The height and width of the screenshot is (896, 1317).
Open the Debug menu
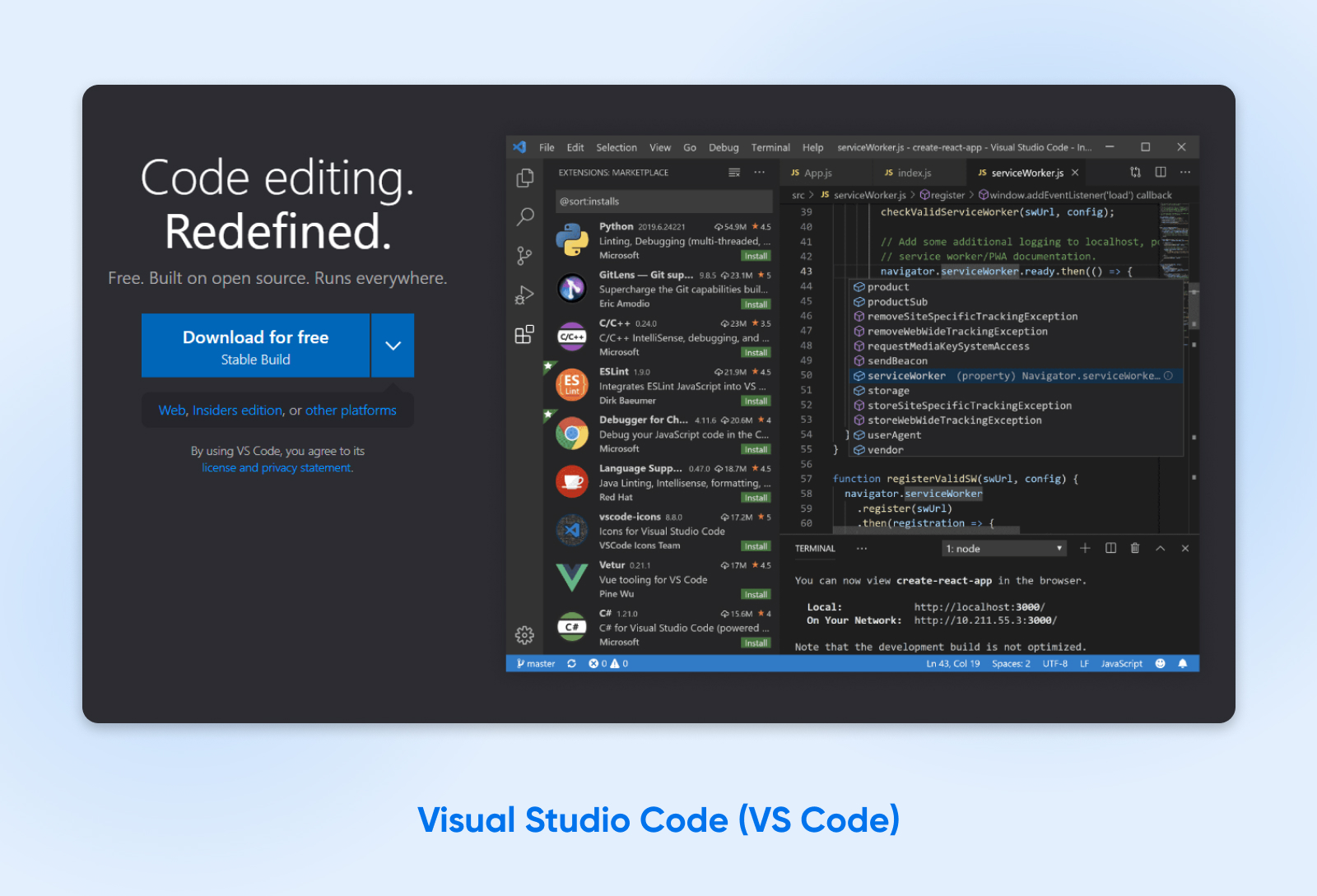click(x=723, y=147)
